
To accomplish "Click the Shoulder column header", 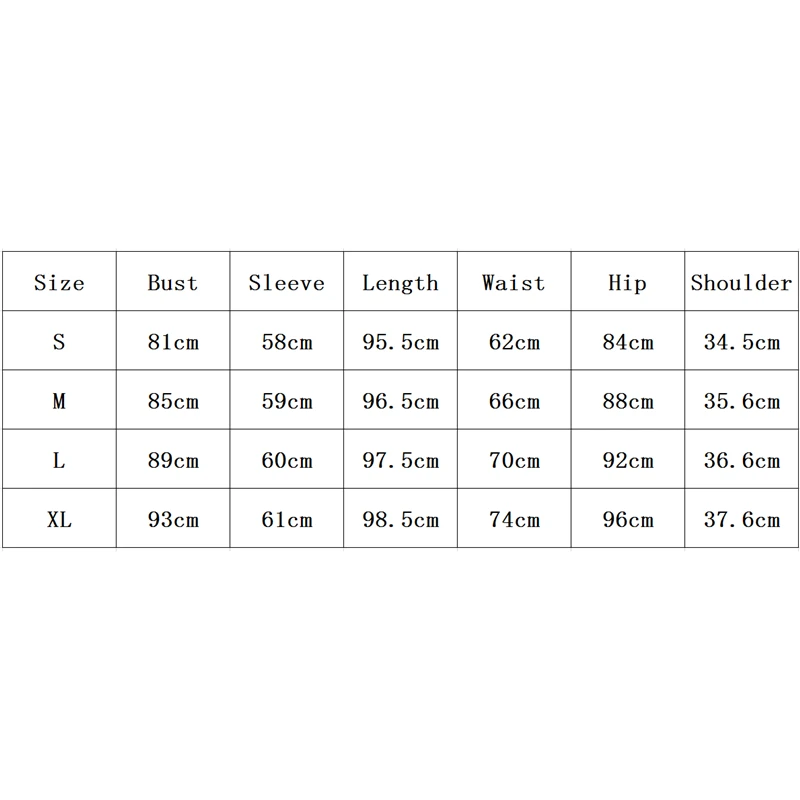I will [x=741, y=283].
